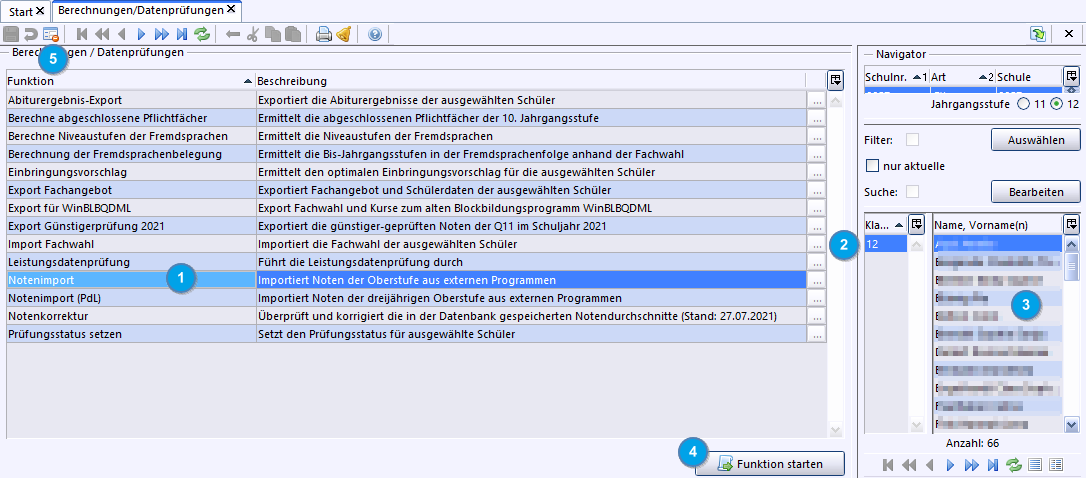Screen dimensions: 1086x478
Task: Click the save disk icon in toolbar
Action: (x=11, y=34)
